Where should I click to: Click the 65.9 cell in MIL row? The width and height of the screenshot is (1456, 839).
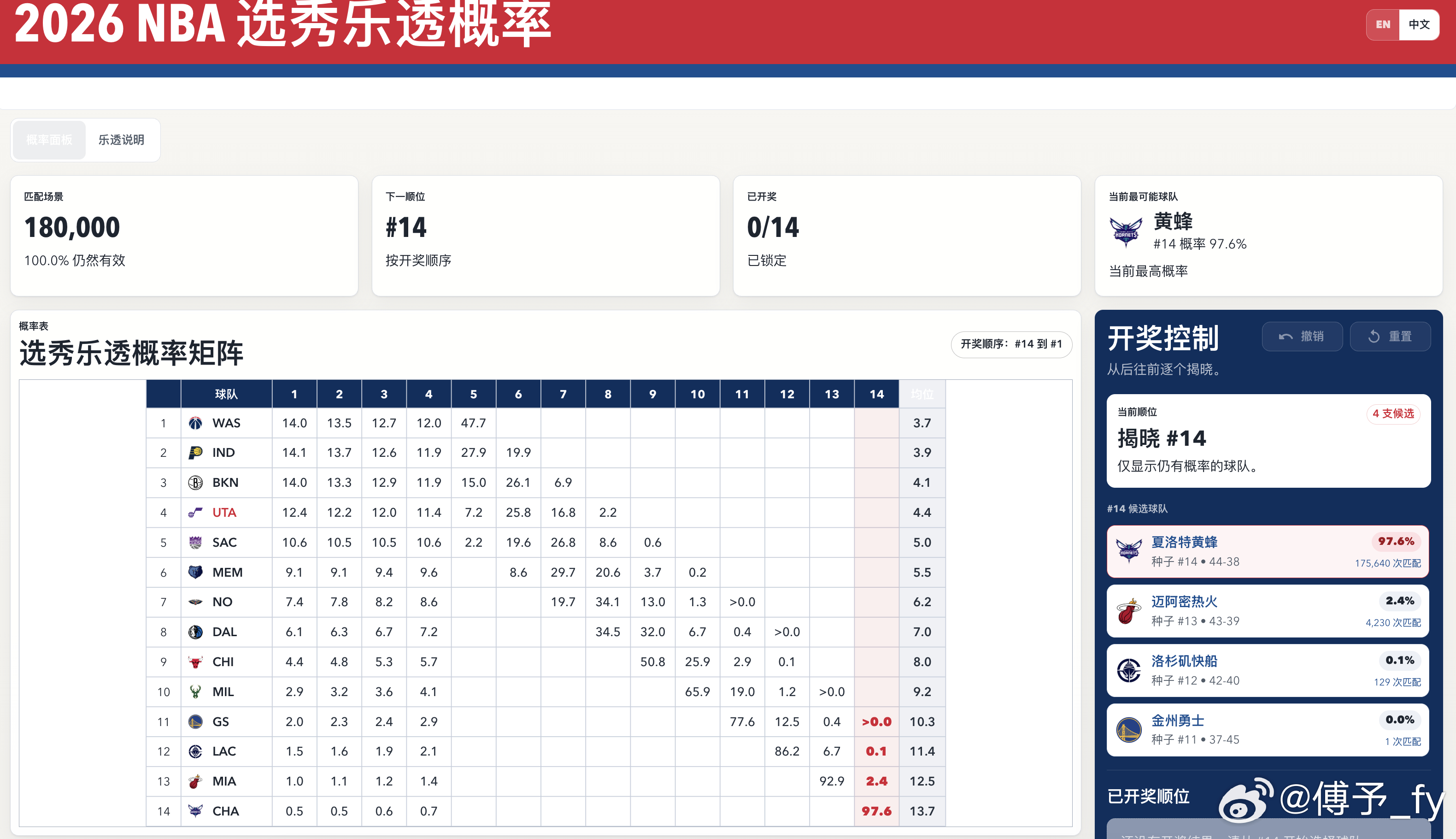pos(698,691)
